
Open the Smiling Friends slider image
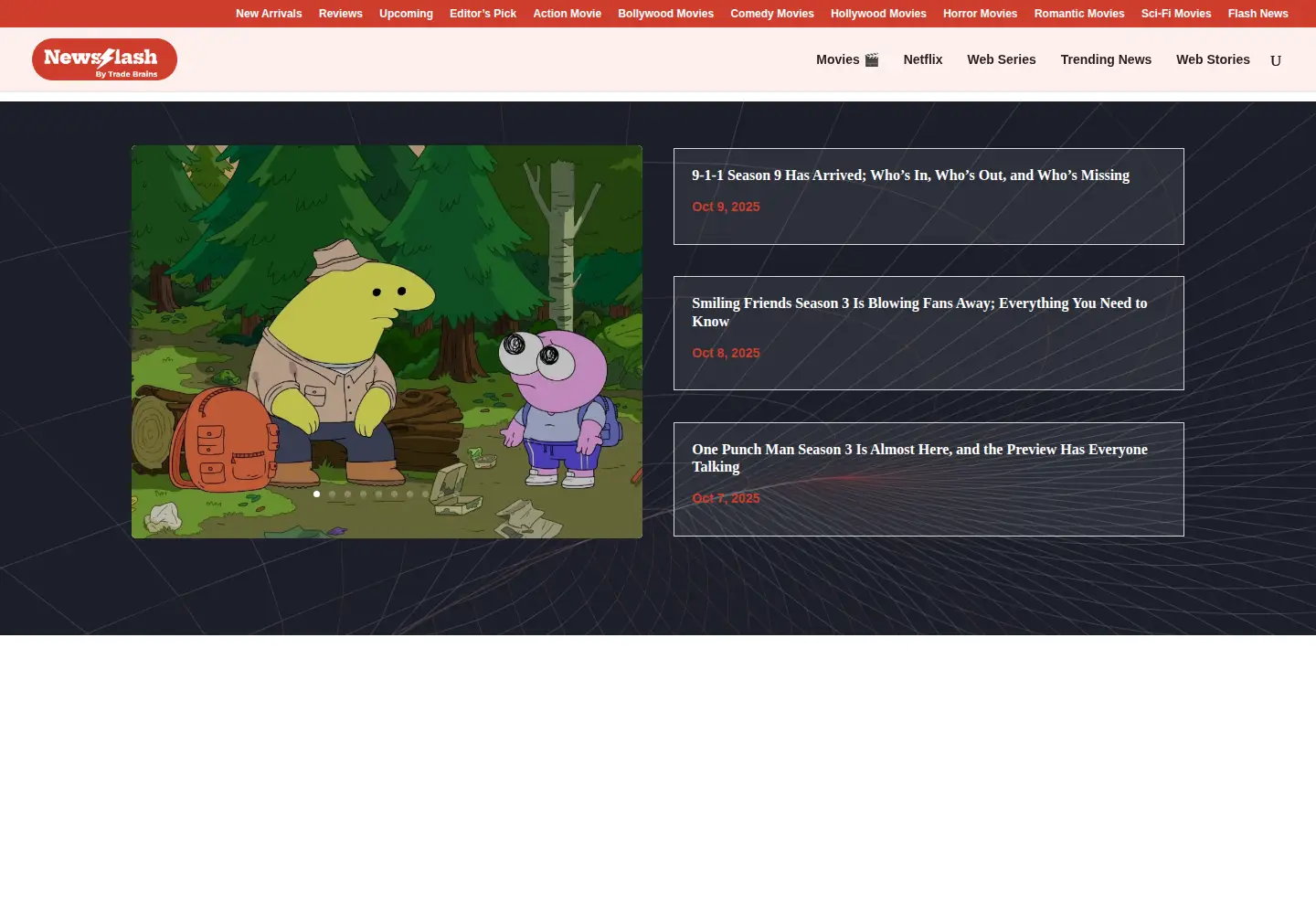point(387,342)
